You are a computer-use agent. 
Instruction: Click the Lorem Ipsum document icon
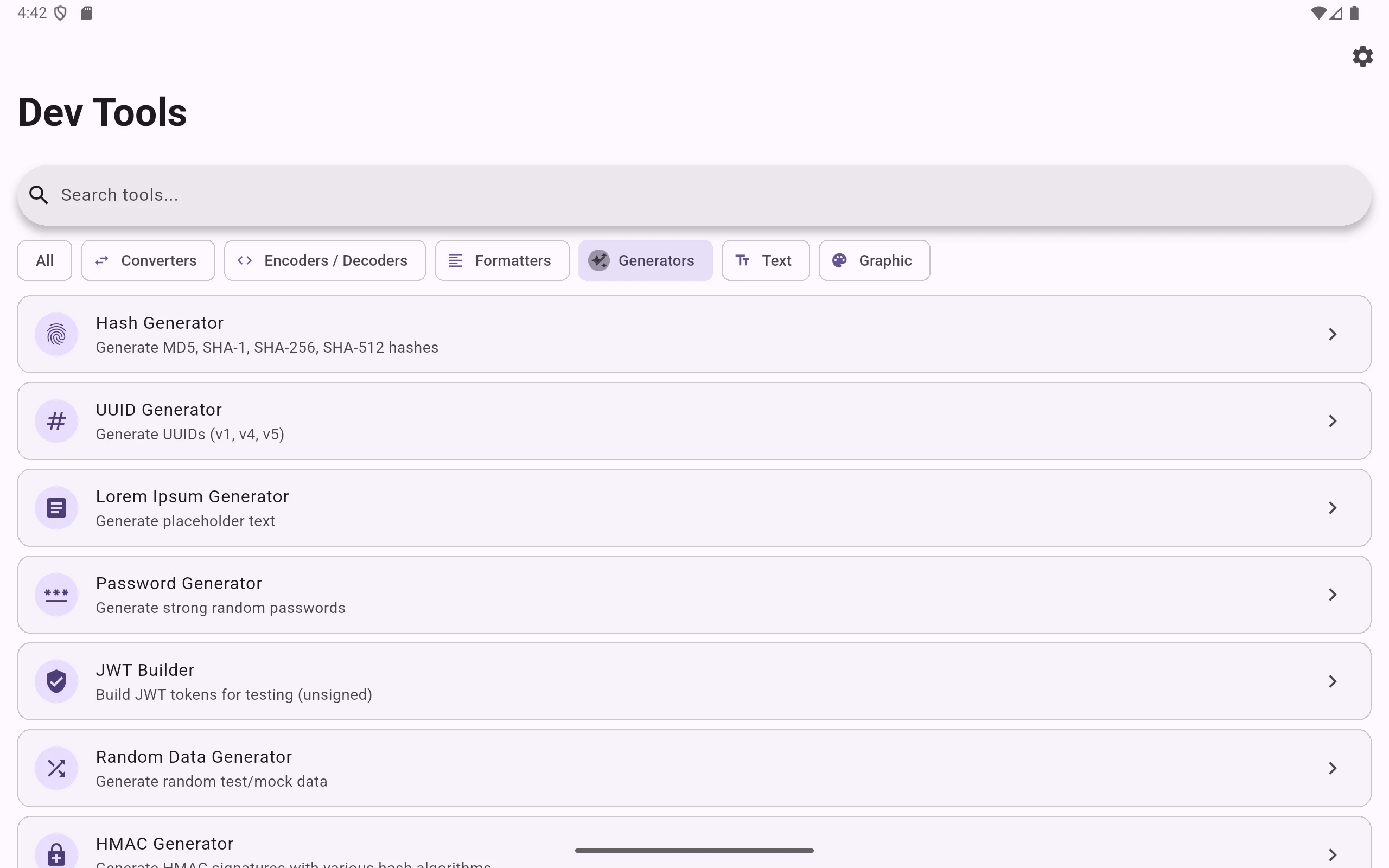point(56,507)
